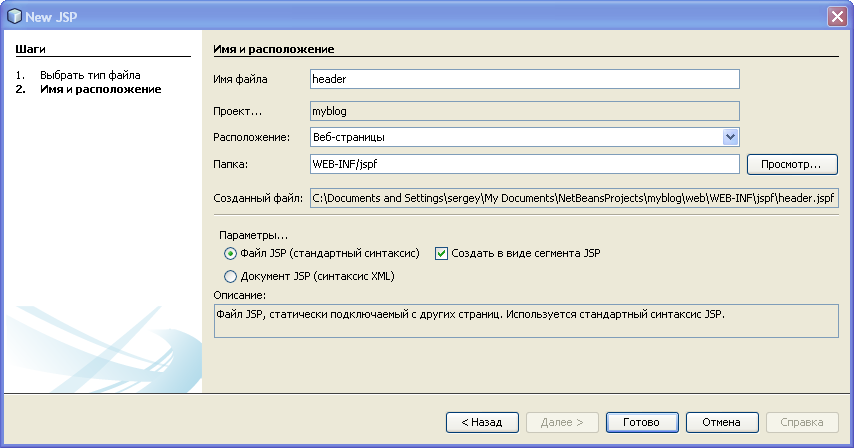Click the 'Справка' help button
The height and width of the screenshot is (448, 854).
tap(802, 422)
